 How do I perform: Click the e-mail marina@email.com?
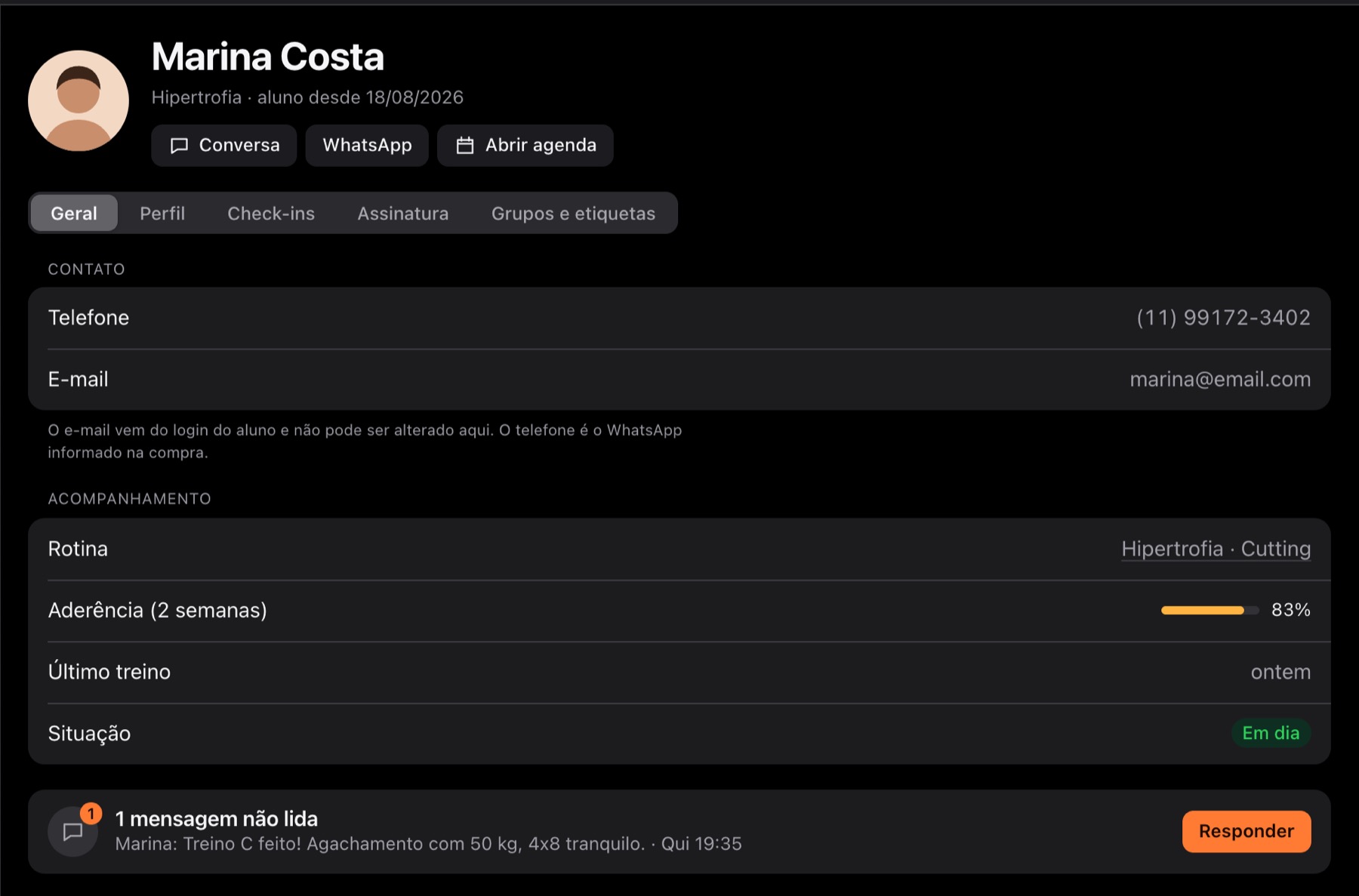click(1220, 379)
